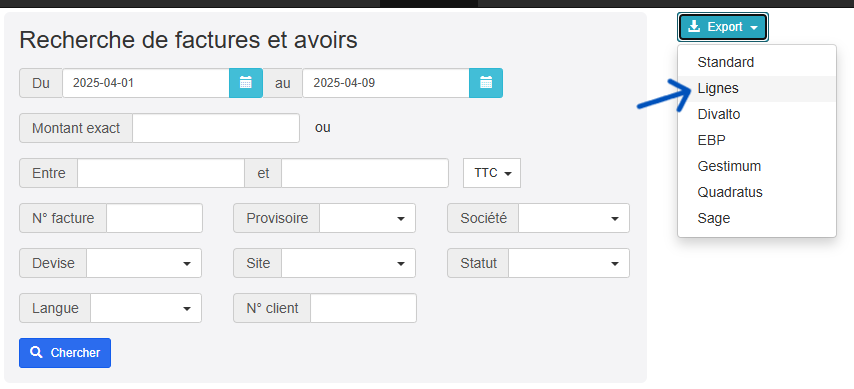Click the Entre minimum amount field
The width and height of the screenshot is (854, 389).
point(161,173)
